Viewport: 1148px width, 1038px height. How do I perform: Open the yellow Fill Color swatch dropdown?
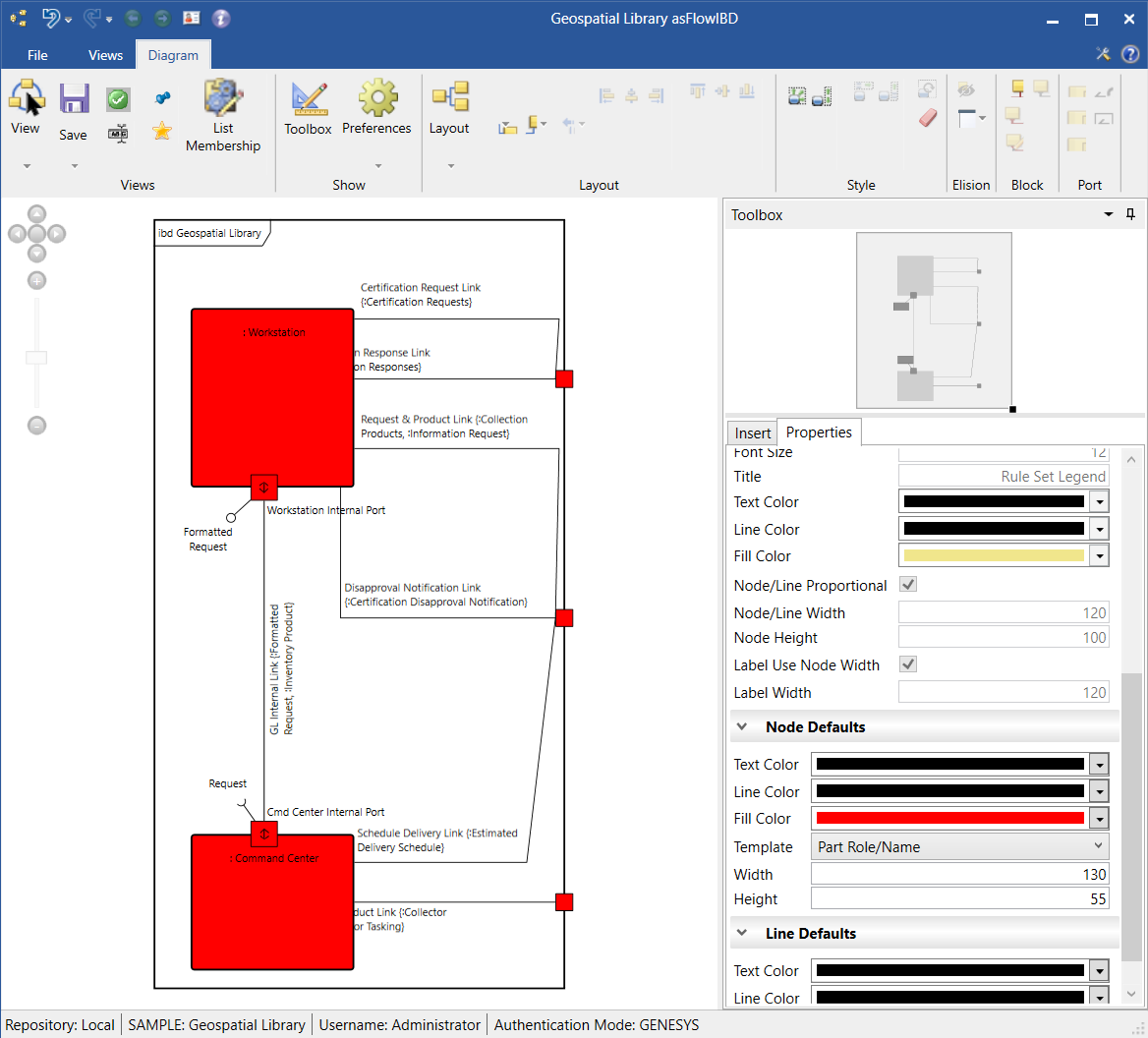click(1099, 556)
